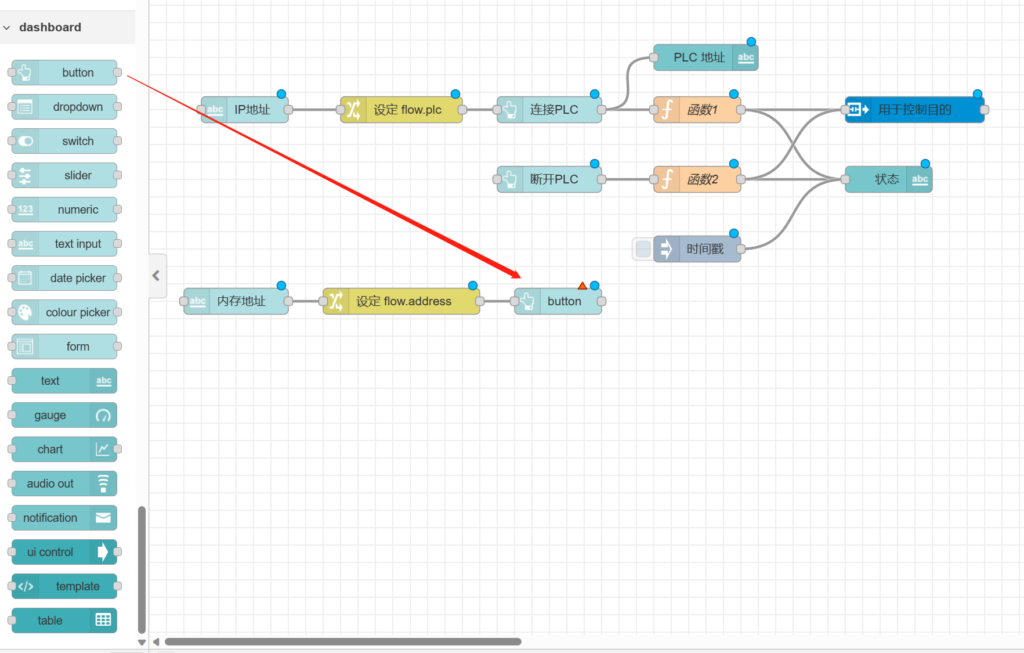Click the horizontal canvas scrollbar

tap(342, 642)
